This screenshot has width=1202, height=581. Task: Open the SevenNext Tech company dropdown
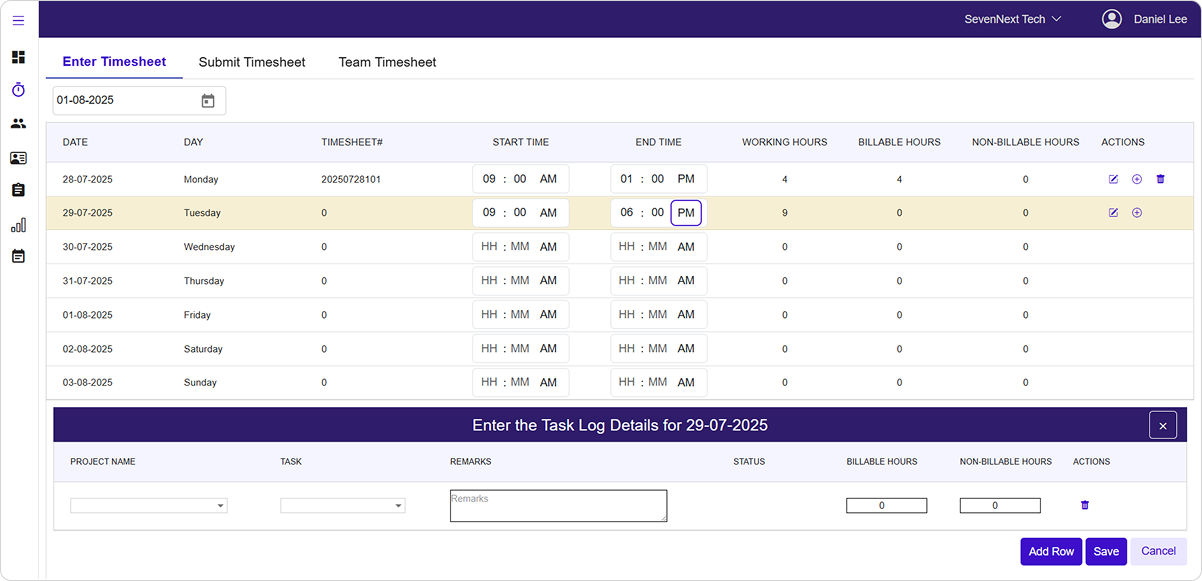[1012, 19]
